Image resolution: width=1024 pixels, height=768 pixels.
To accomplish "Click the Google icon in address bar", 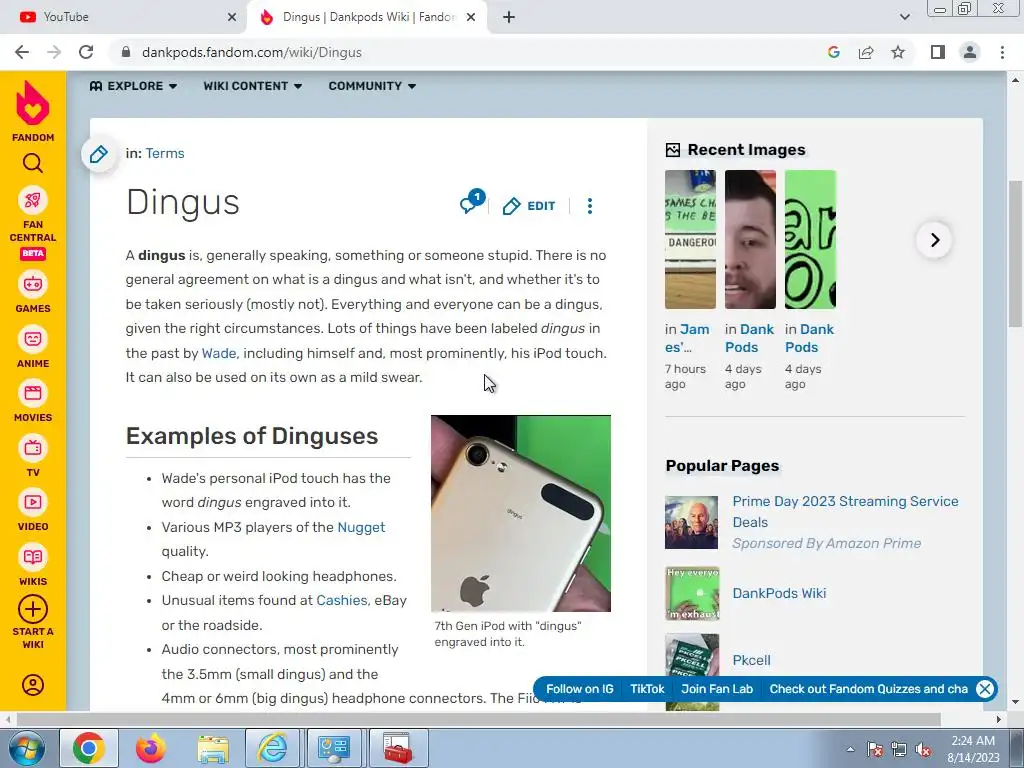I will 833,52.
